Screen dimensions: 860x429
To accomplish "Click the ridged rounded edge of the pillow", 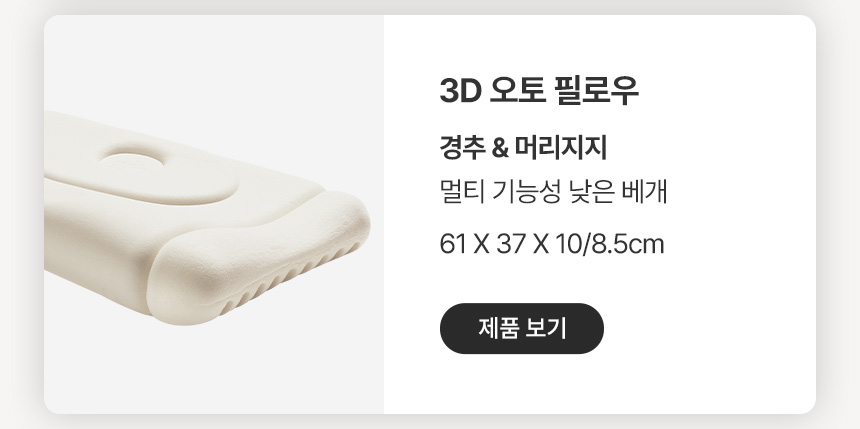I will coord(258,258).
